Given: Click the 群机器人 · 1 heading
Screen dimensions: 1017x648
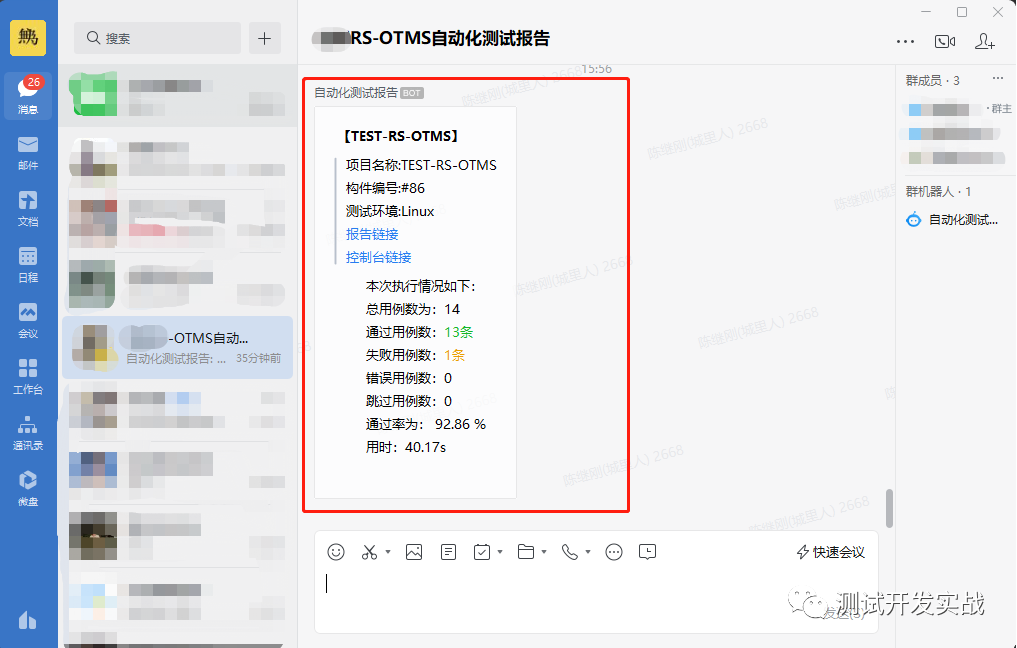Looking at the screenshot, I should coord(938,191).
